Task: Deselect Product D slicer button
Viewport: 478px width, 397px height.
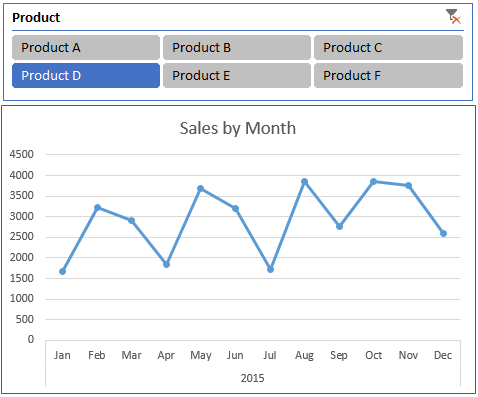Action: click(x=86, y=76)
